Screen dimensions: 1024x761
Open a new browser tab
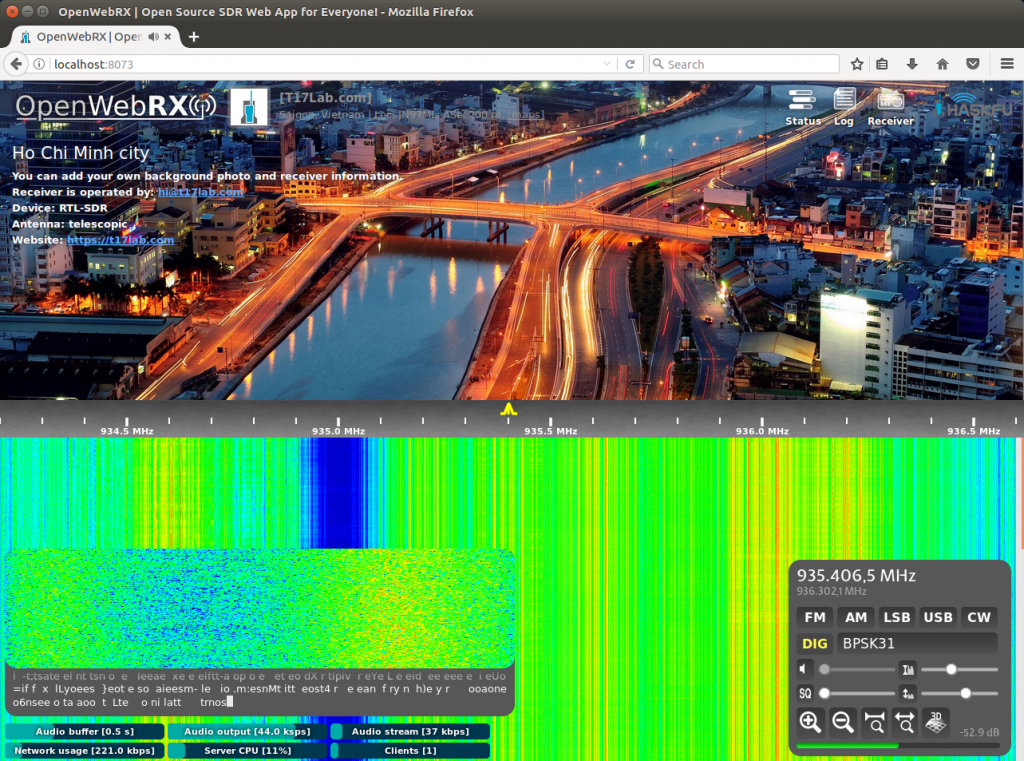193,36
